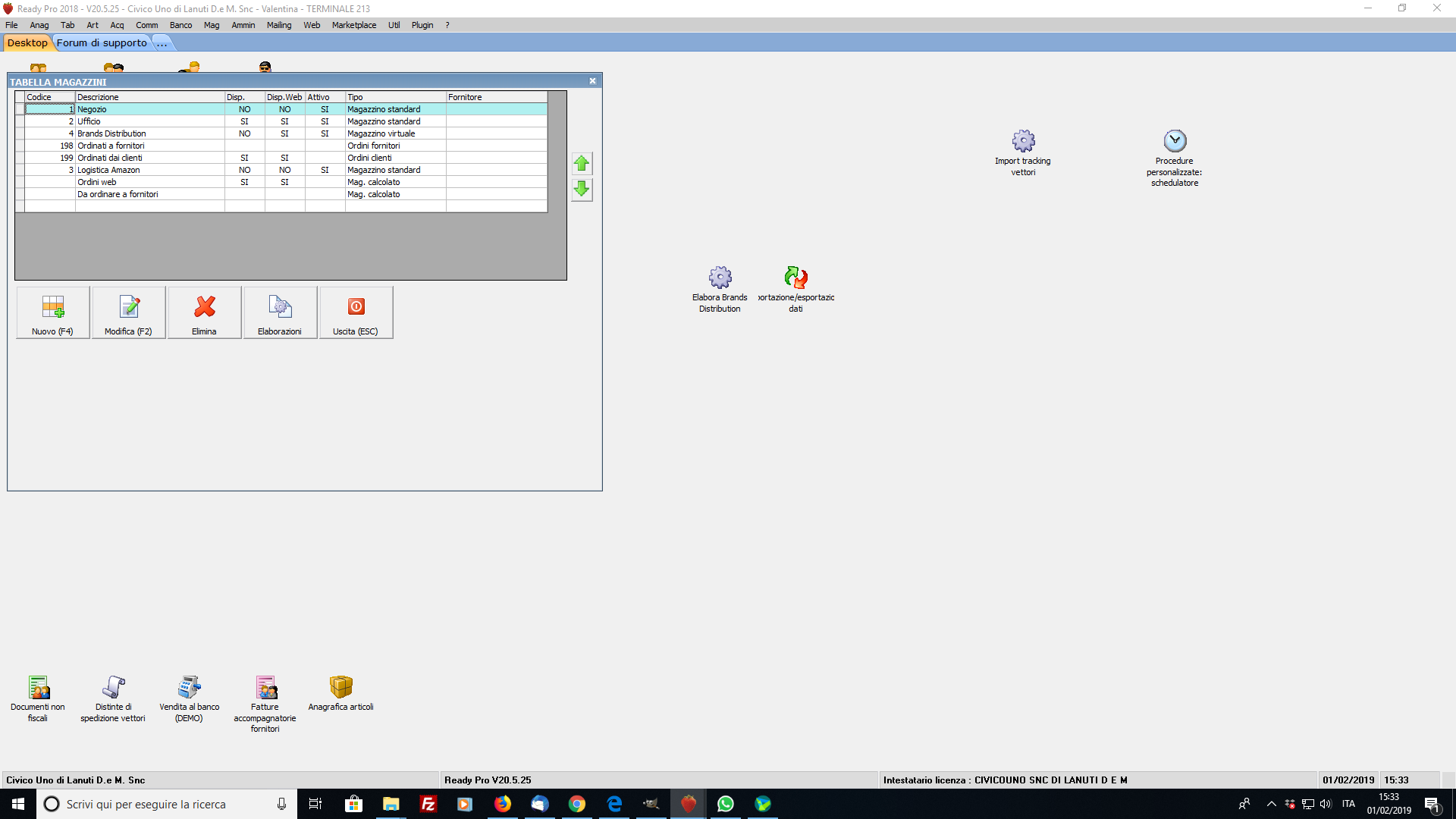Open FileZilla from taskbar
The height and width of the screenshot is (819, 1456).
click(x=428, y=804)
